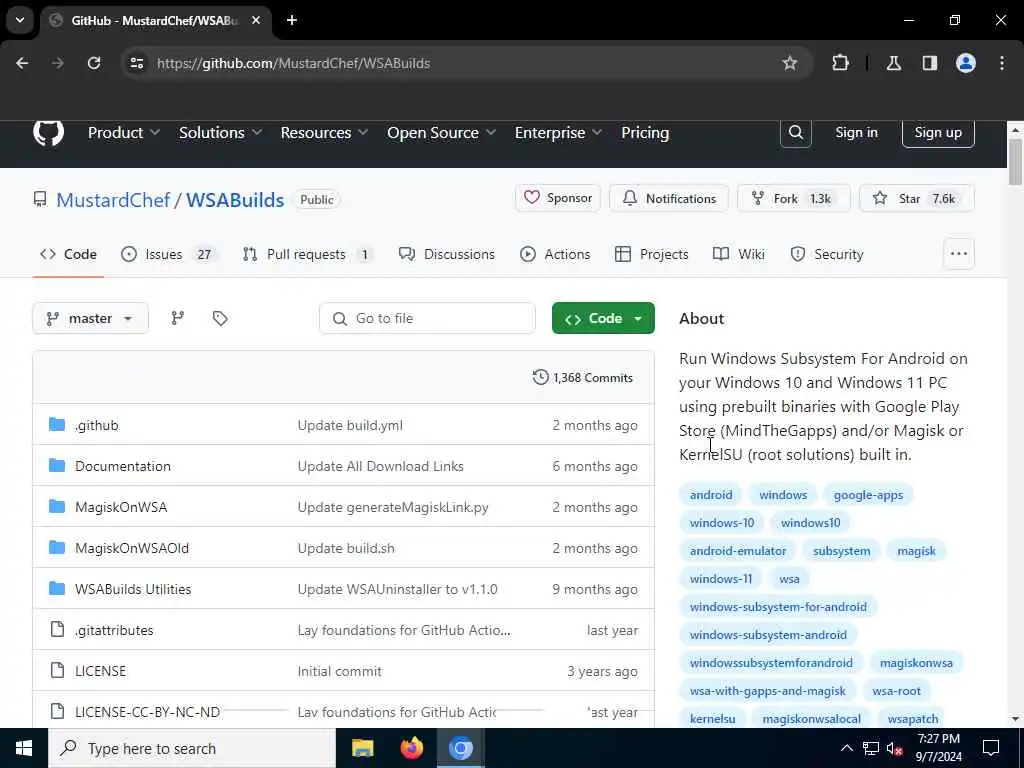Expand the Resources menu
Viewport: 1024px width, 768px height.
(x=325, y=133)
